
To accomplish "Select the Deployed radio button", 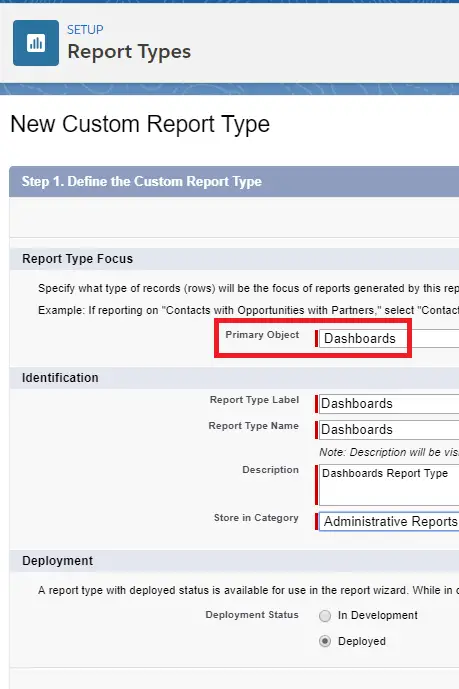I will (325, 642).
